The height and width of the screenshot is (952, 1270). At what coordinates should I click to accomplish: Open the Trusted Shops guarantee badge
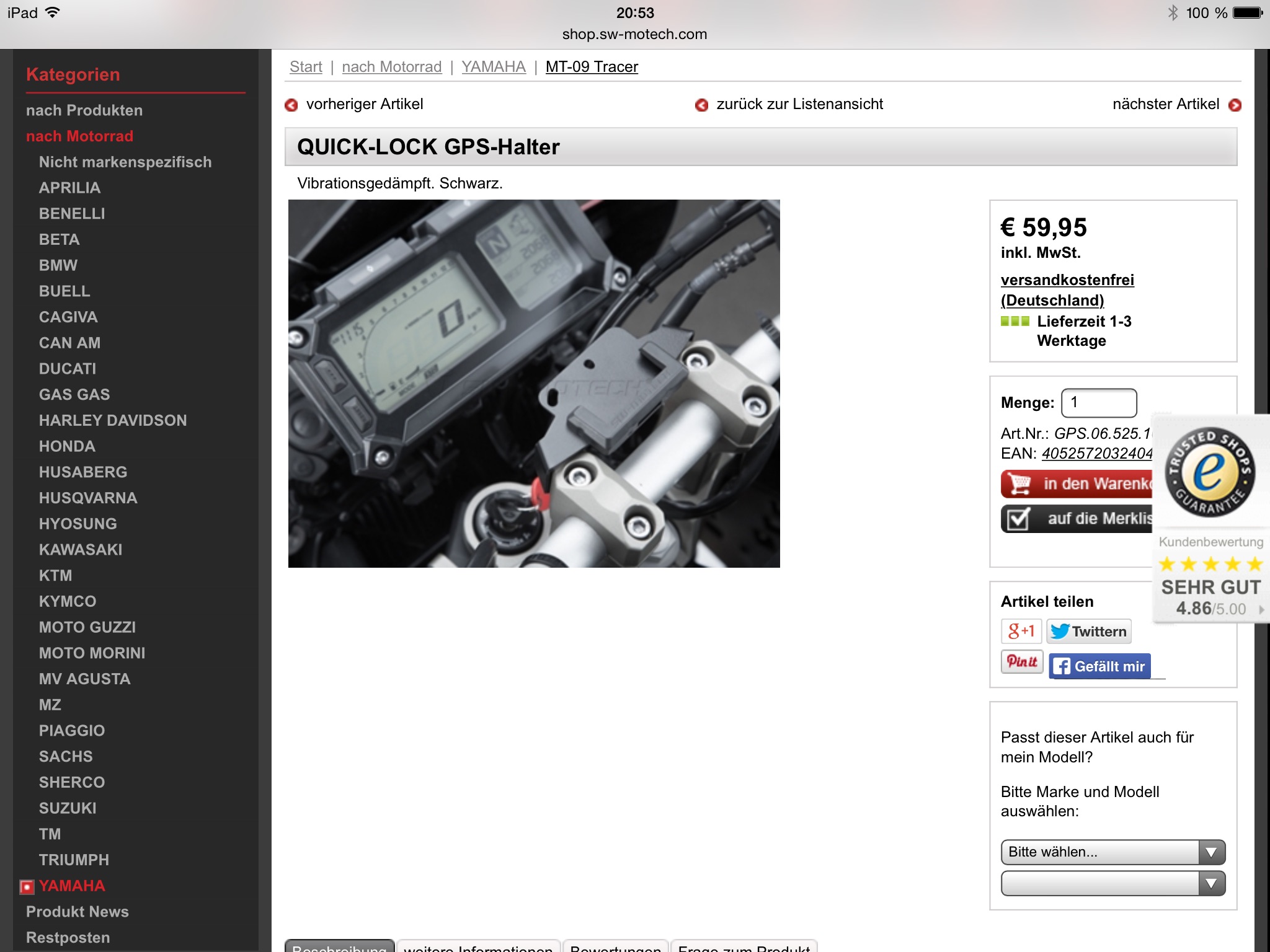pos(1210,473)
